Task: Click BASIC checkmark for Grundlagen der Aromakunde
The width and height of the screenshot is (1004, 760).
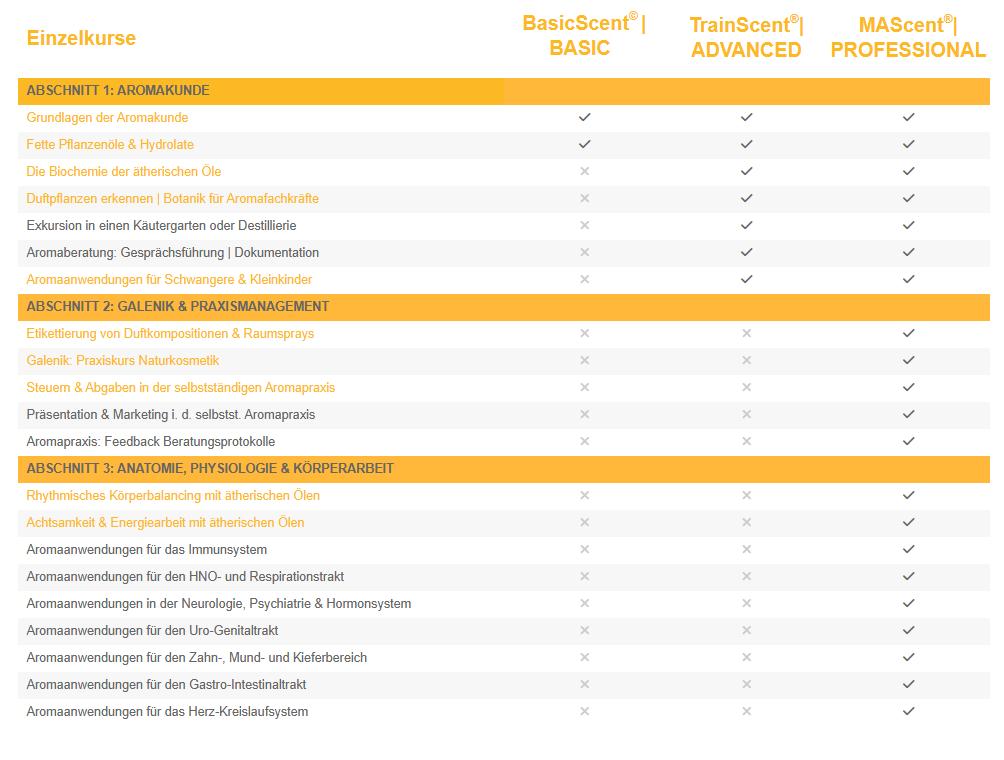Action: tap(585, 117)
